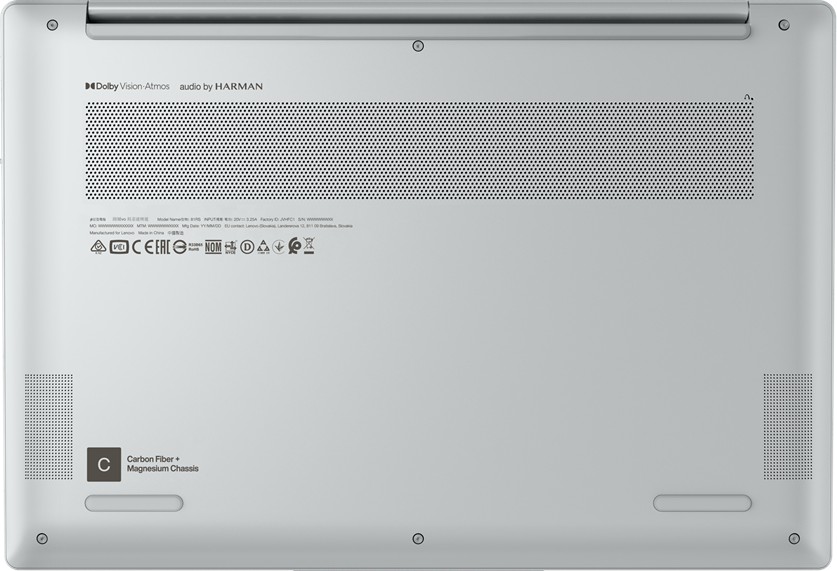Click the right speaker grille
Screen dimensions: 837x571
787,427
